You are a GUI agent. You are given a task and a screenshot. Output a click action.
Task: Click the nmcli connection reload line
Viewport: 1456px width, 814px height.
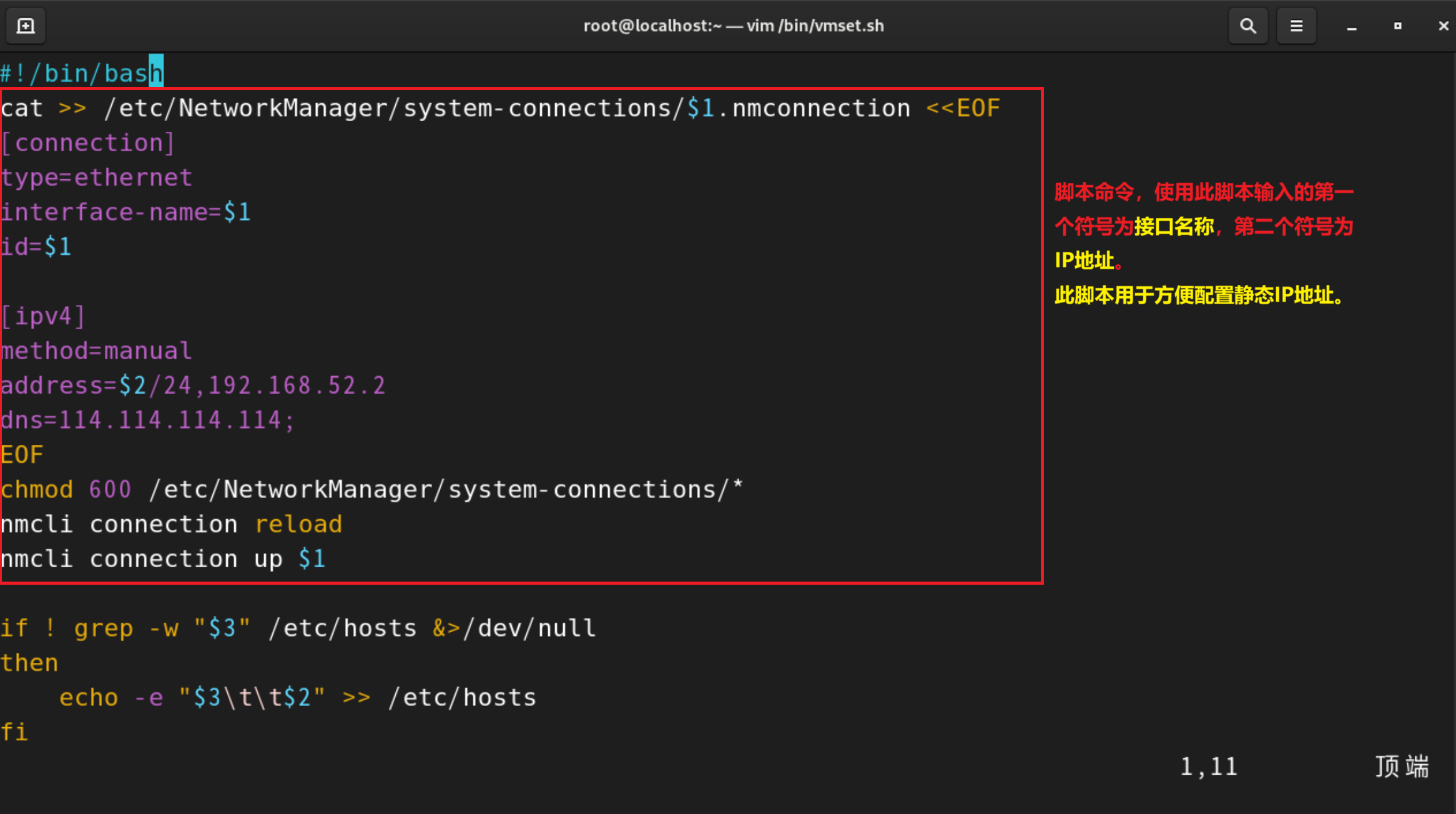coord(172,524)
